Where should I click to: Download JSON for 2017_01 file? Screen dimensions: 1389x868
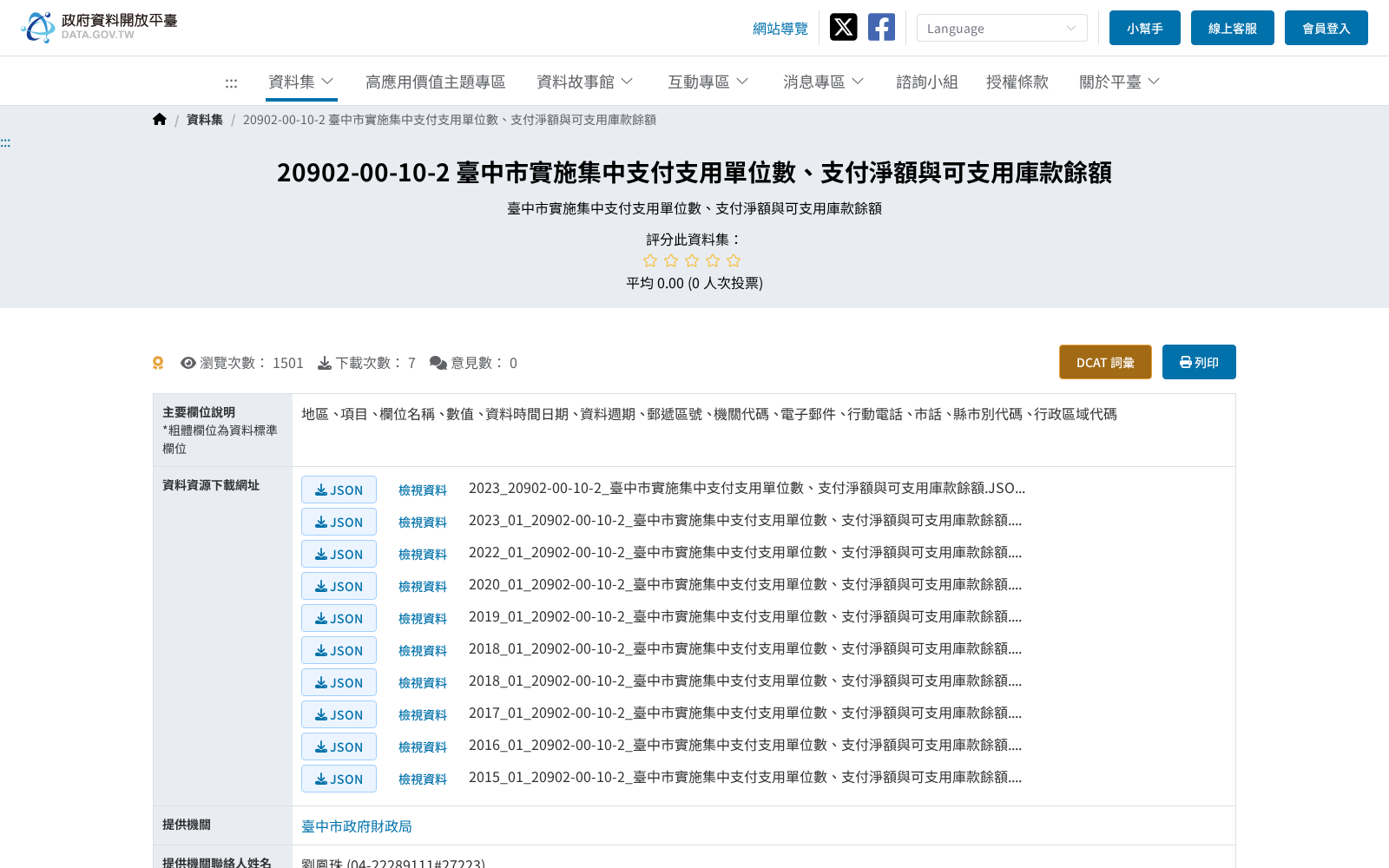(x=339, y=714)
